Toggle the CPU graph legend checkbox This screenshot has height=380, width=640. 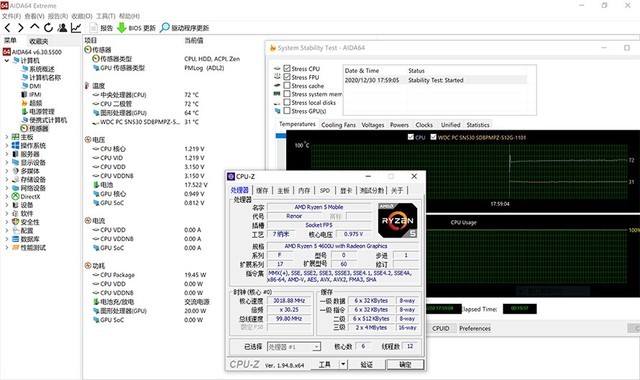pos(411,137)
